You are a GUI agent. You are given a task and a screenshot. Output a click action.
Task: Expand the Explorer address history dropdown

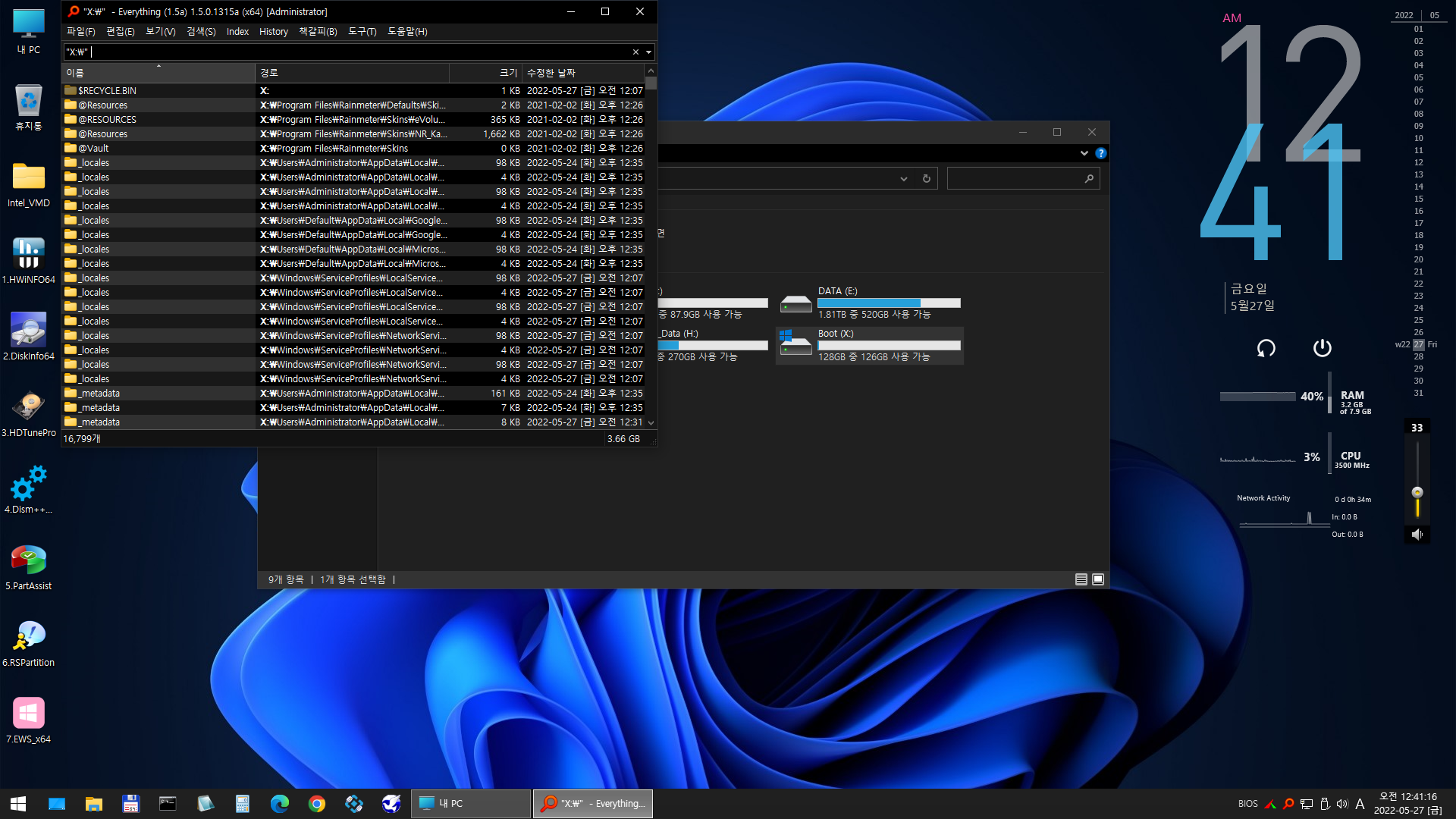[904, 179]
